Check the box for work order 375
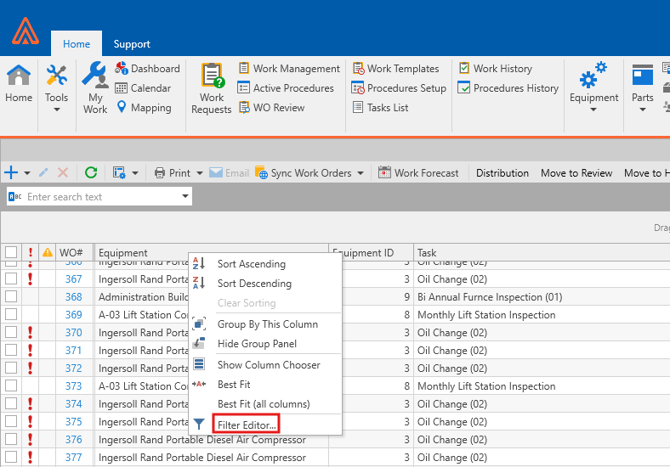 point(11,422)
